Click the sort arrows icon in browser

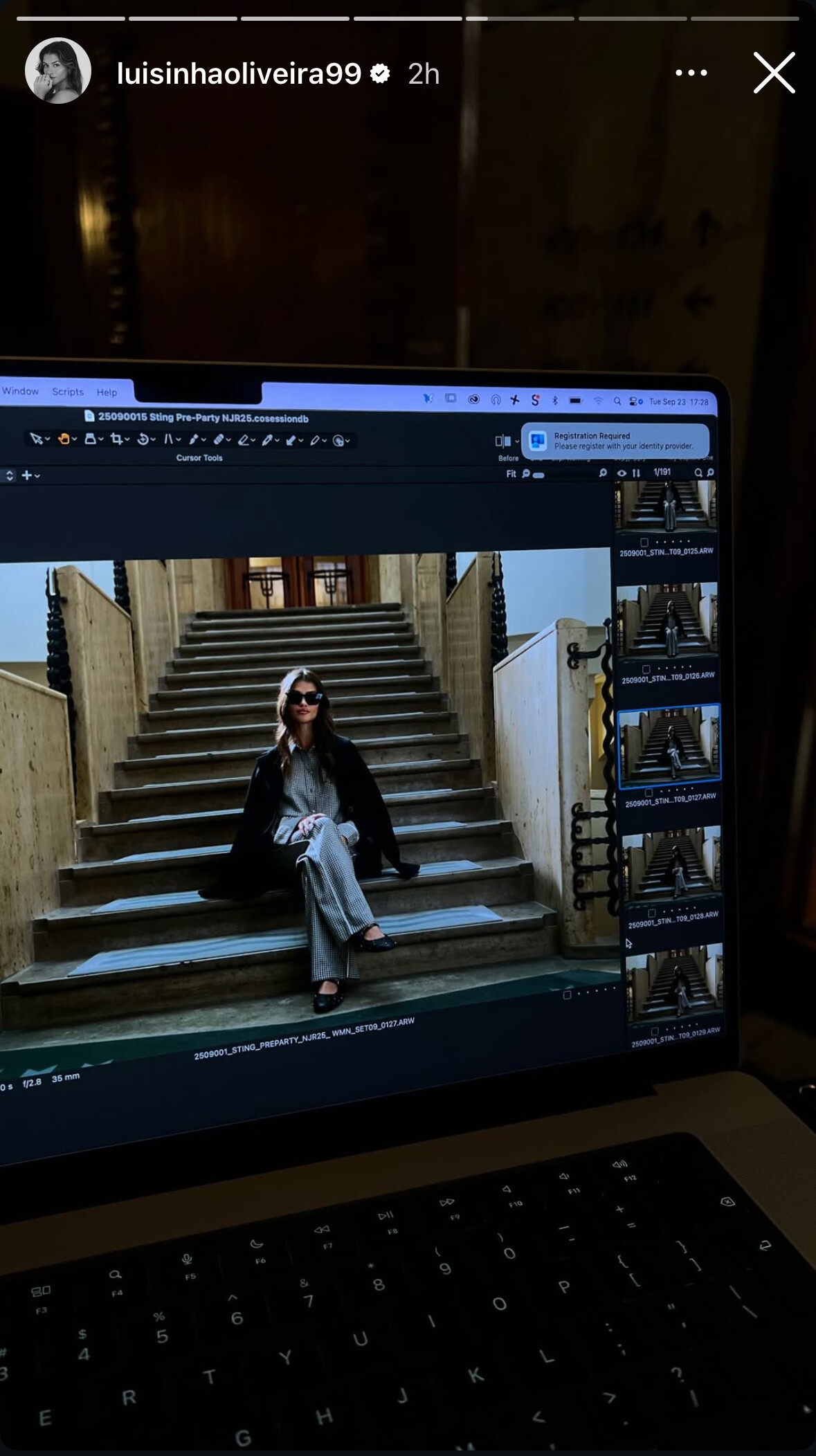point(636,473)
